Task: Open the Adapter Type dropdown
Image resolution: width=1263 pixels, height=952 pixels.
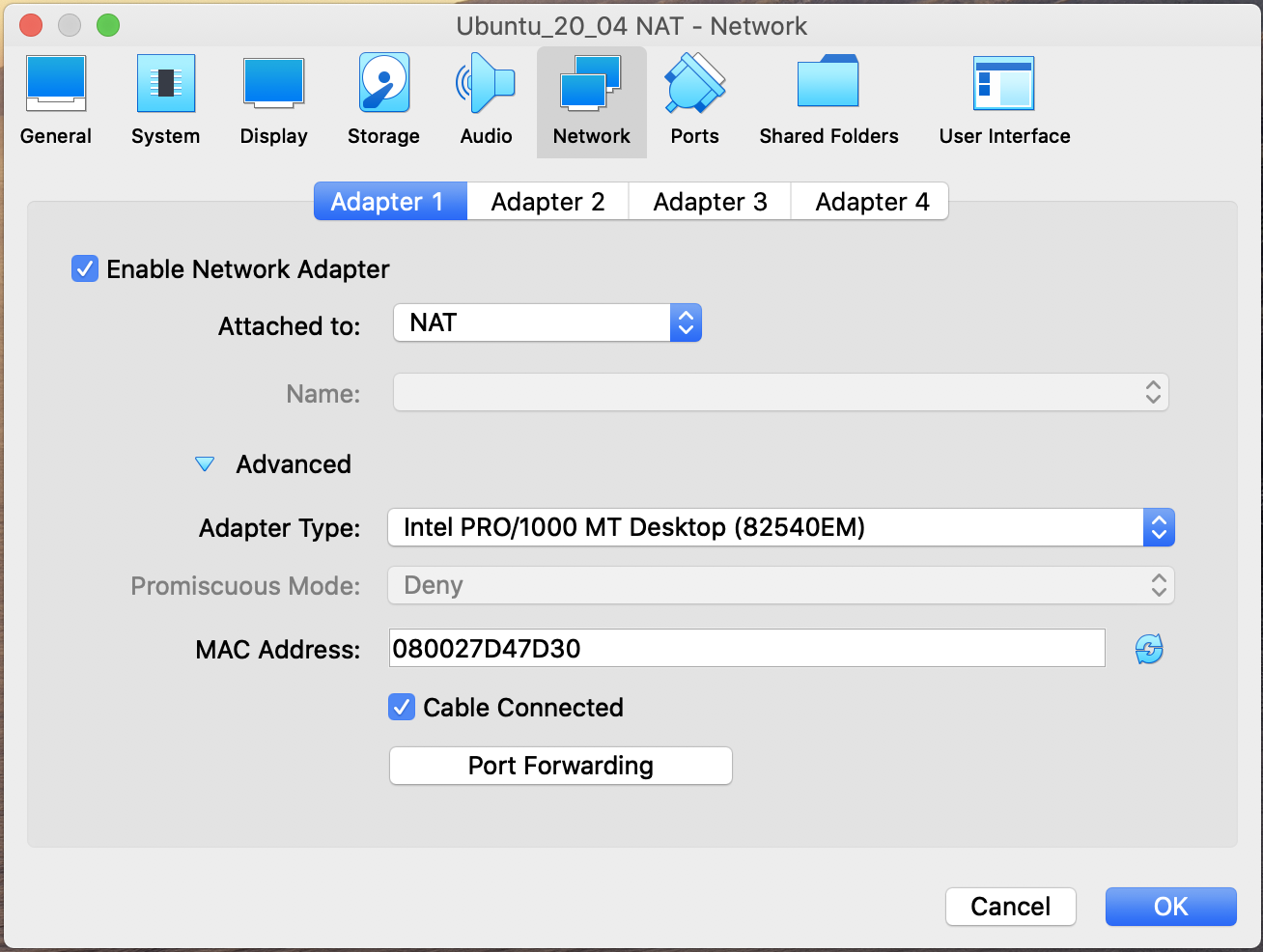Action: [780, 527]
